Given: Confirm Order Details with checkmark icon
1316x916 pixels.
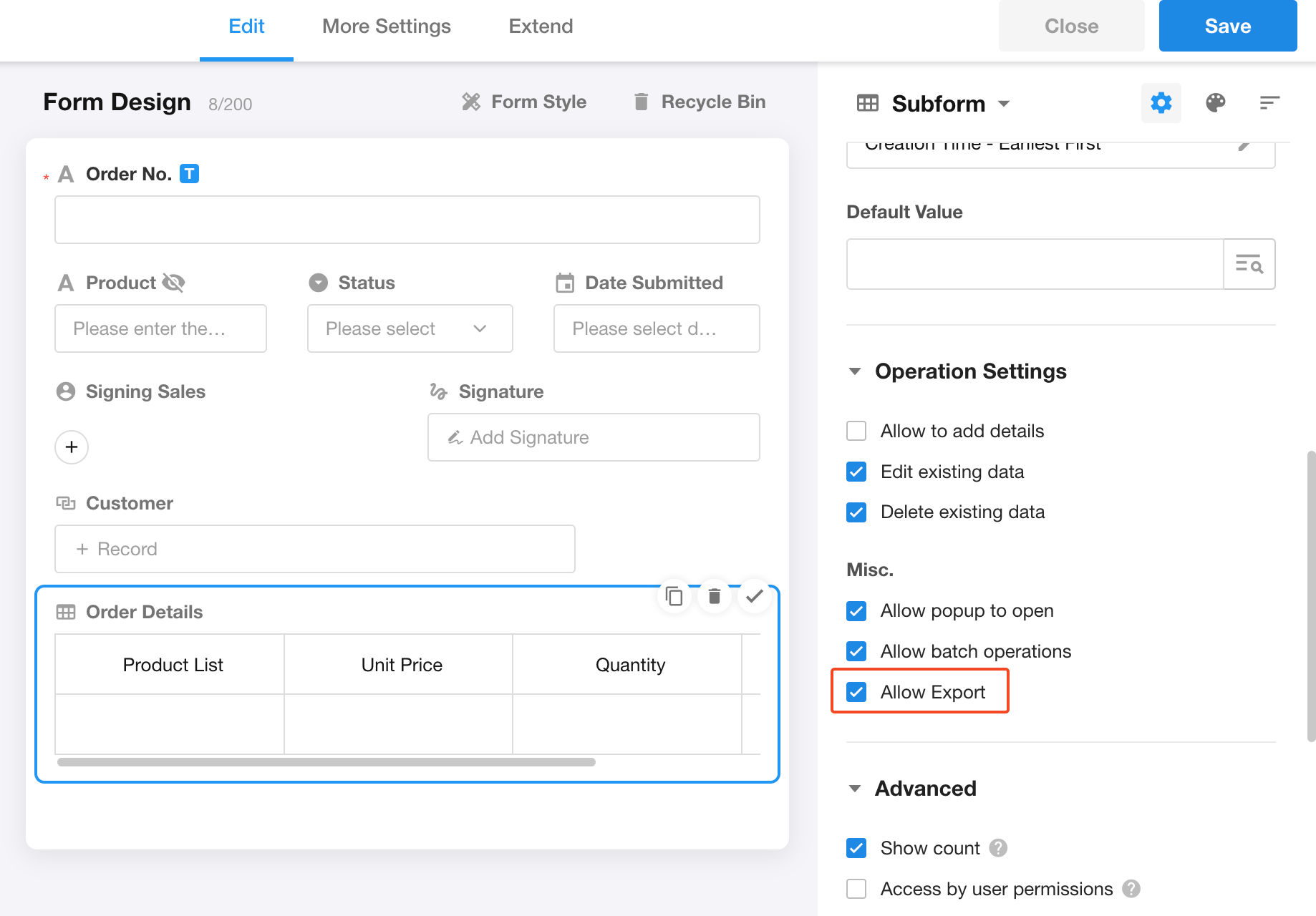Looking at the screenshot, I should click(754, 596).
